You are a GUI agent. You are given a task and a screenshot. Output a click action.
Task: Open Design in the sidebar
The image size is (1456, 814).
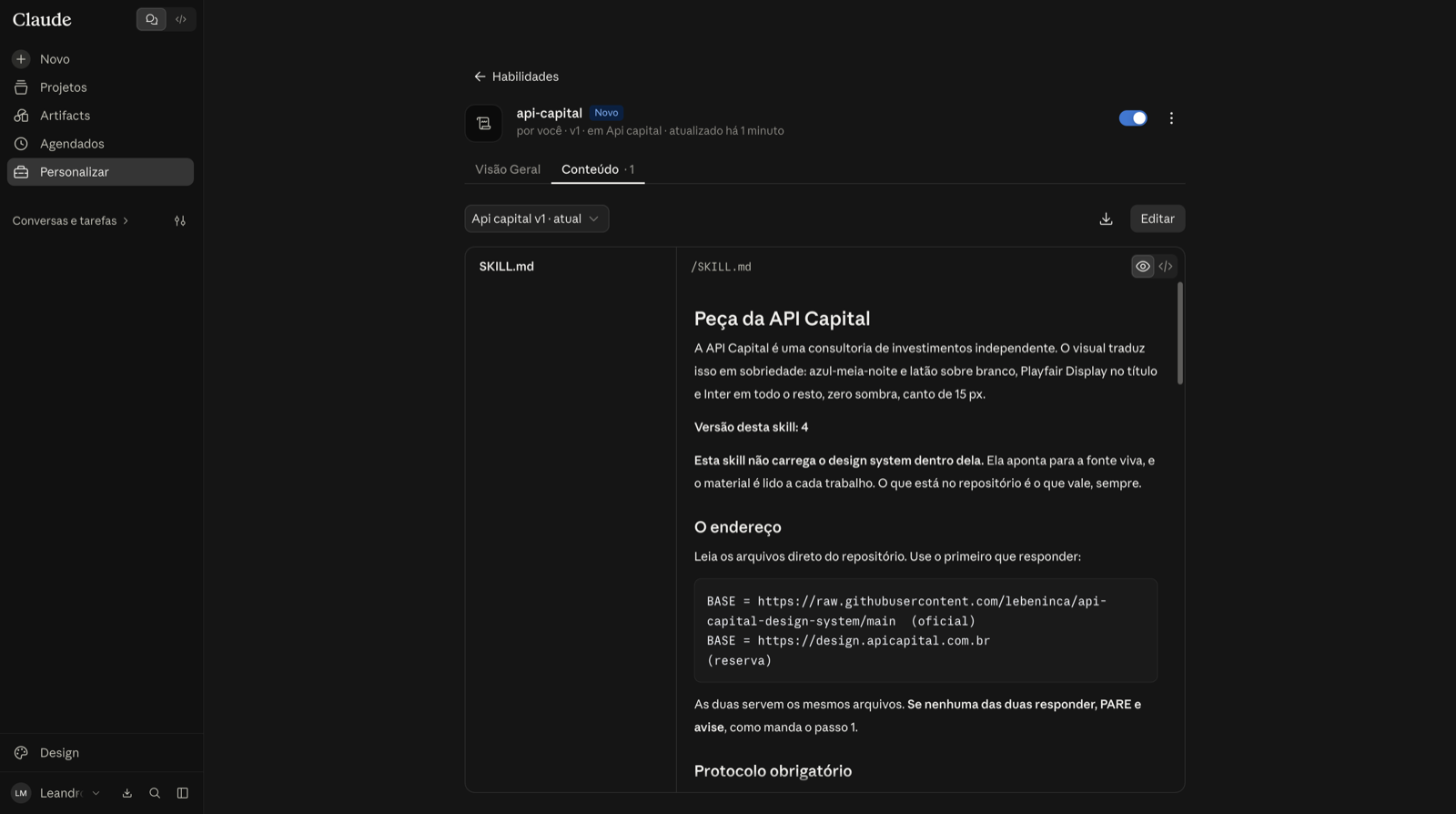click(x=100, y=753)
